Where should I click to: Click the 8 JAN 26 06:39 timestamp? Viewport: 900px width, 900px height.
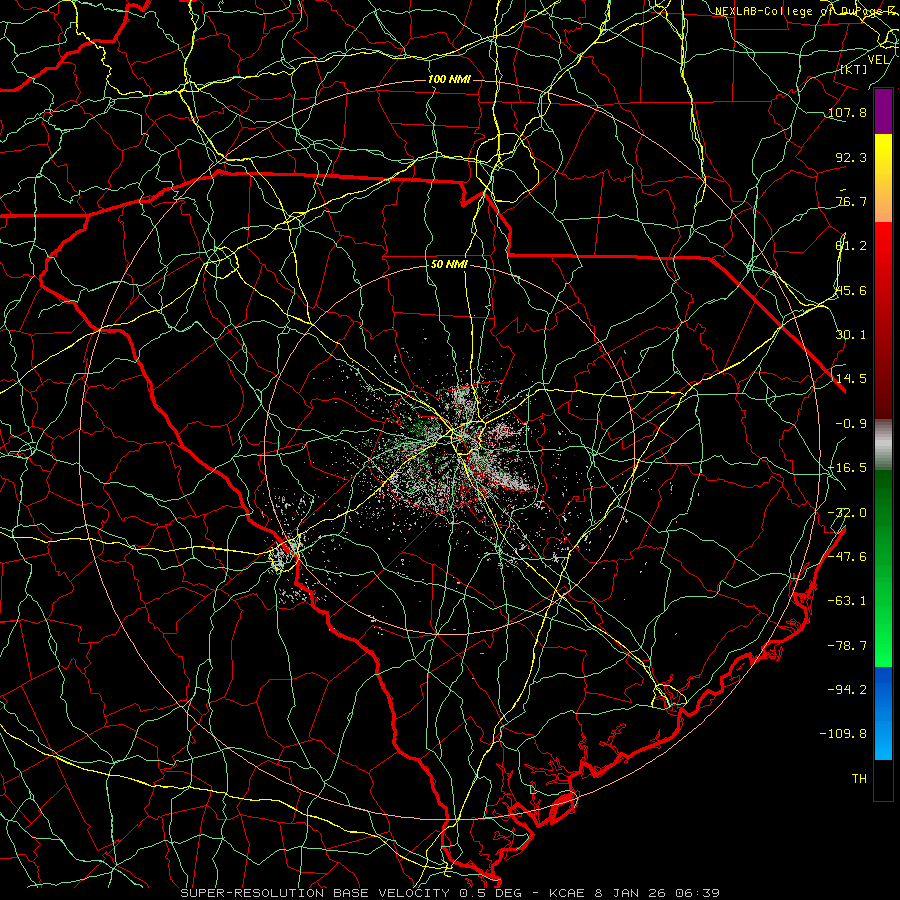657,893
